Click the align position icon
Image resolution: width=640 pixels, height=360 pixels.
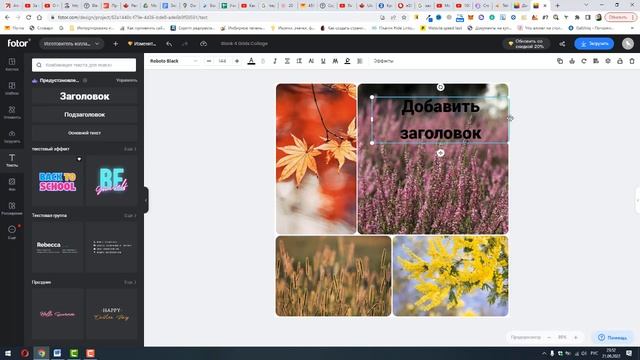(596, 61)
